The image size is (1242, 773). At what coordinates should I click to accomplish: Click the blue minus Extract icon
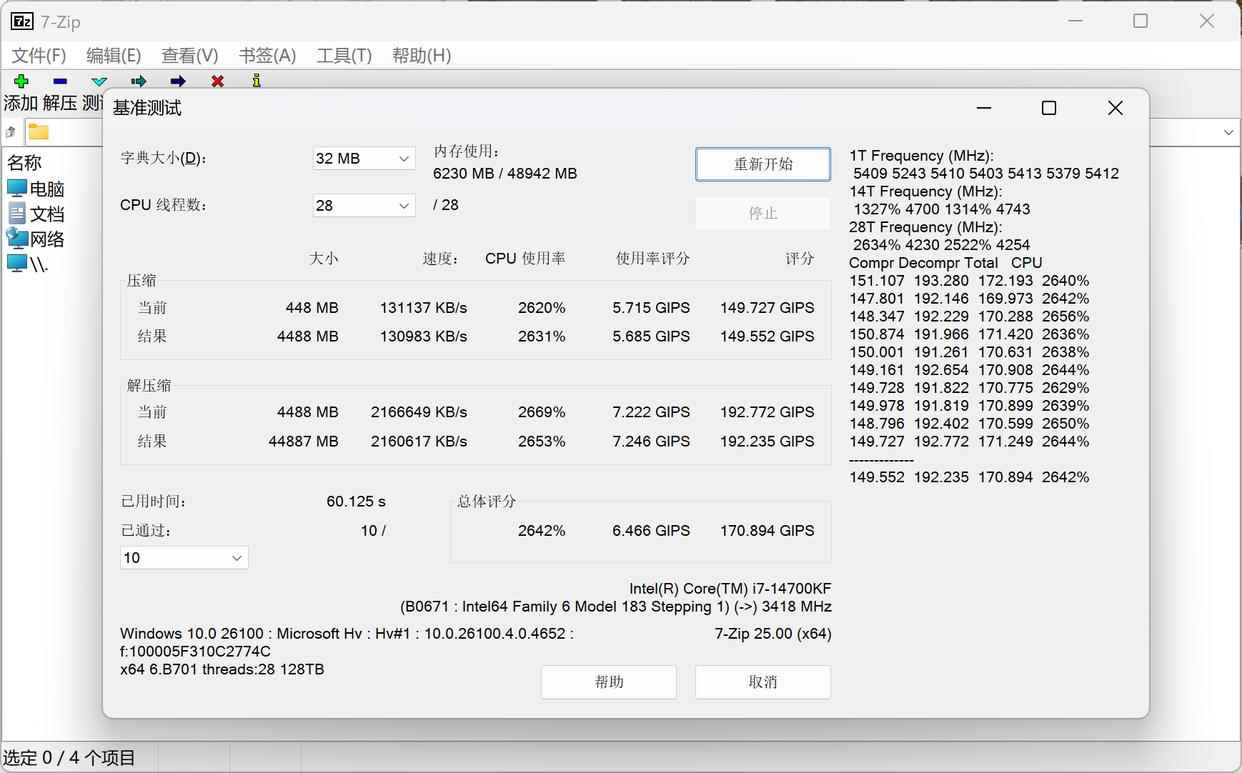point(60,81)
